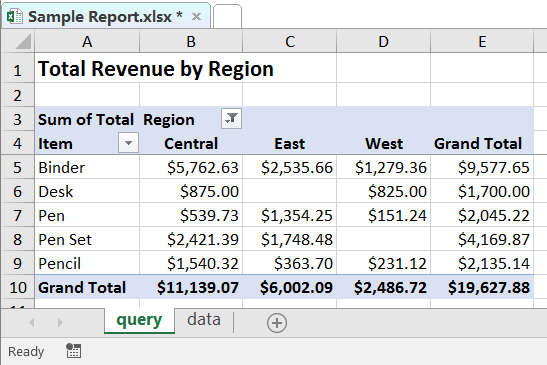Select row 5 header
This screenshot has height=365, width=547.
[x=18, y=167]
